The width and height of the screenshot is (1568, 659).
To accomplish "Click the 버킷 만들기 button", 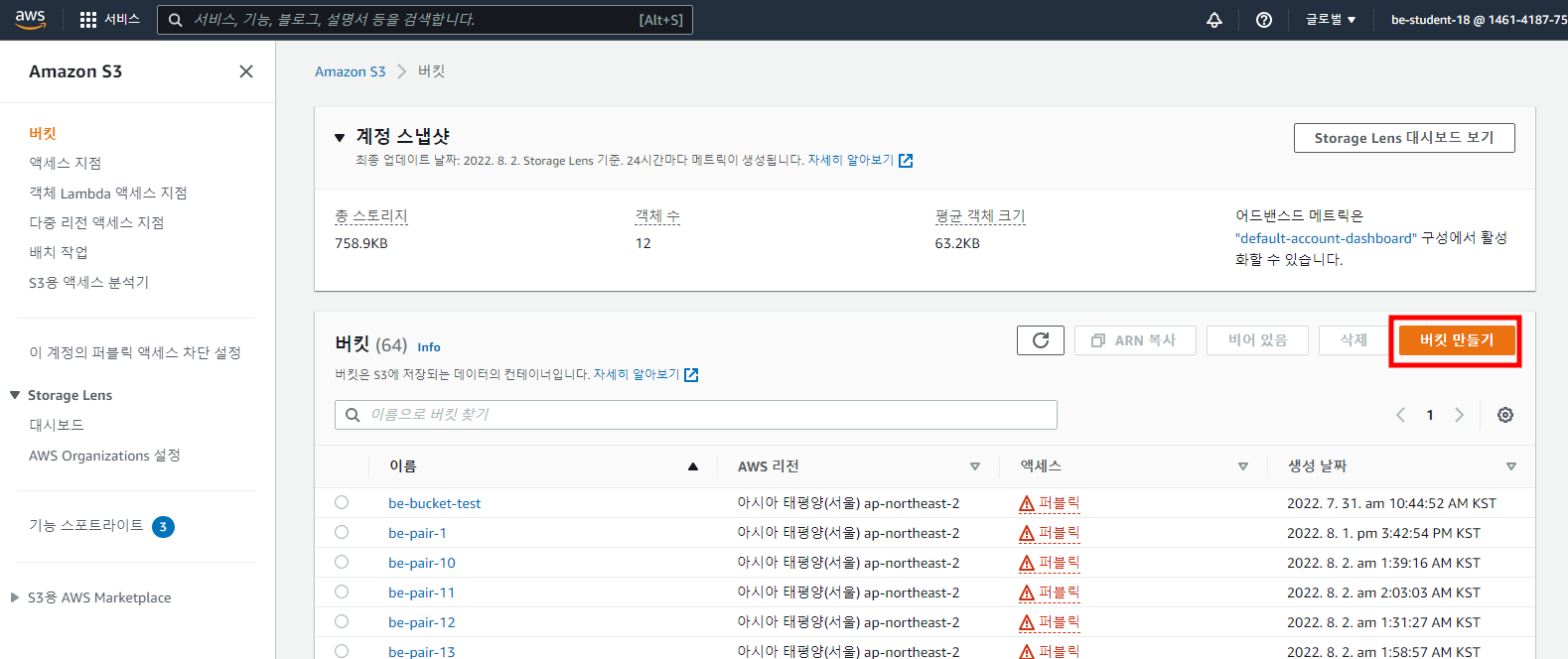I will coord(1457,340).
